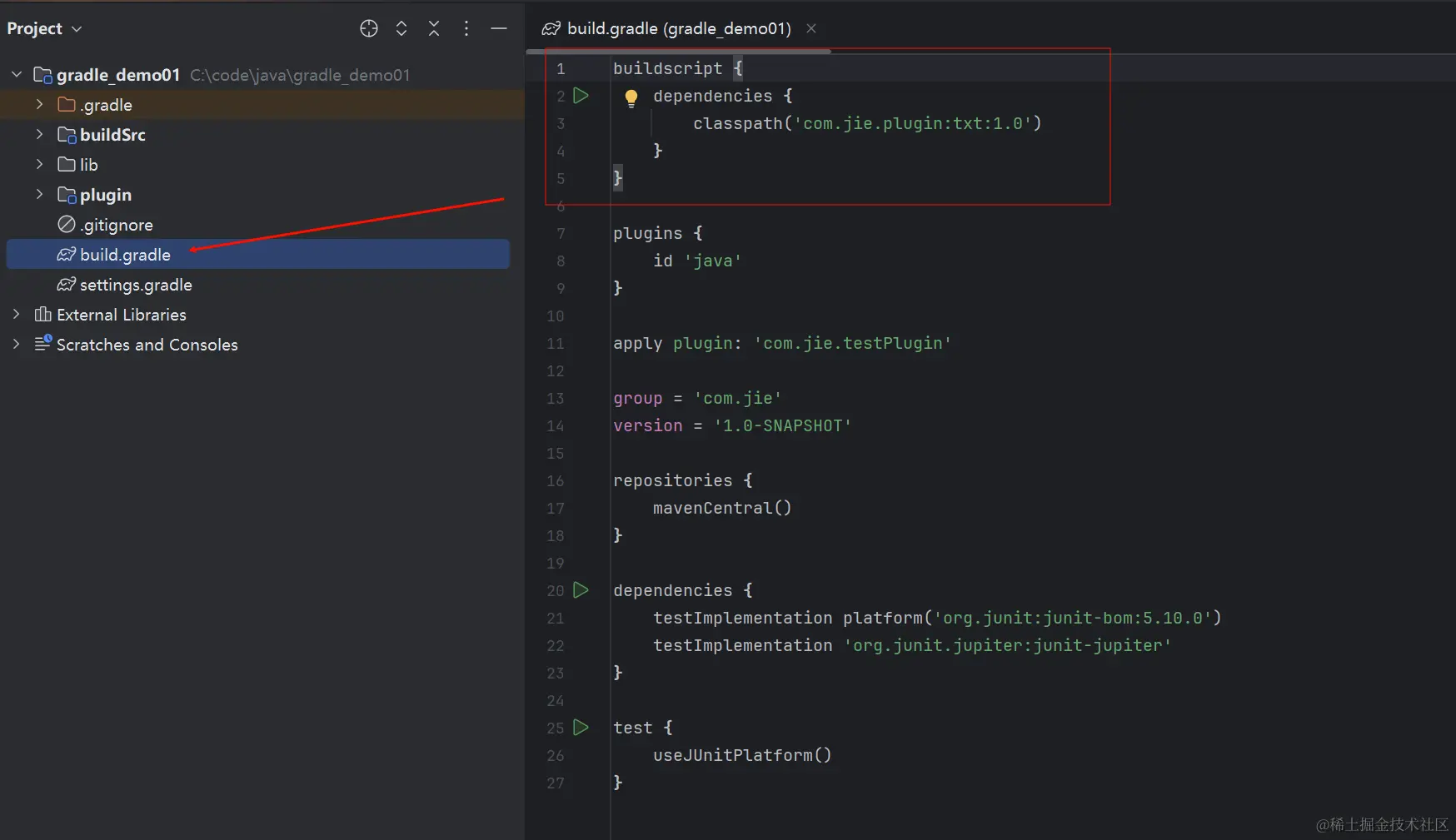
Task: Click the version '1.0-SNAPSHOT' value
Action: pyautogui.click(x=782, y=425)
